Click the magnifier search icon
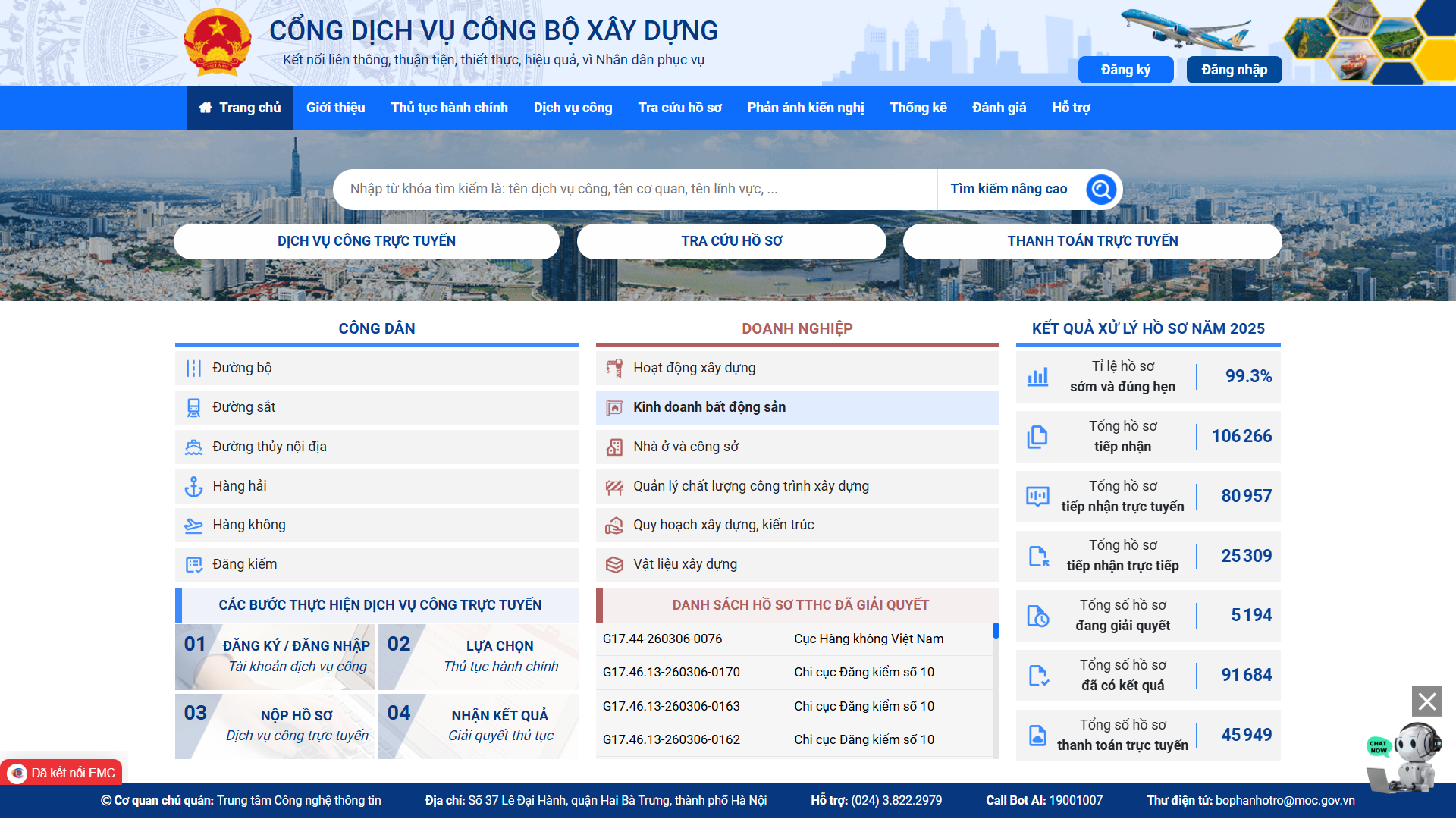The width and height of the screenshot is (1456, 819). pyautogui.click(x=1100, y=189)
